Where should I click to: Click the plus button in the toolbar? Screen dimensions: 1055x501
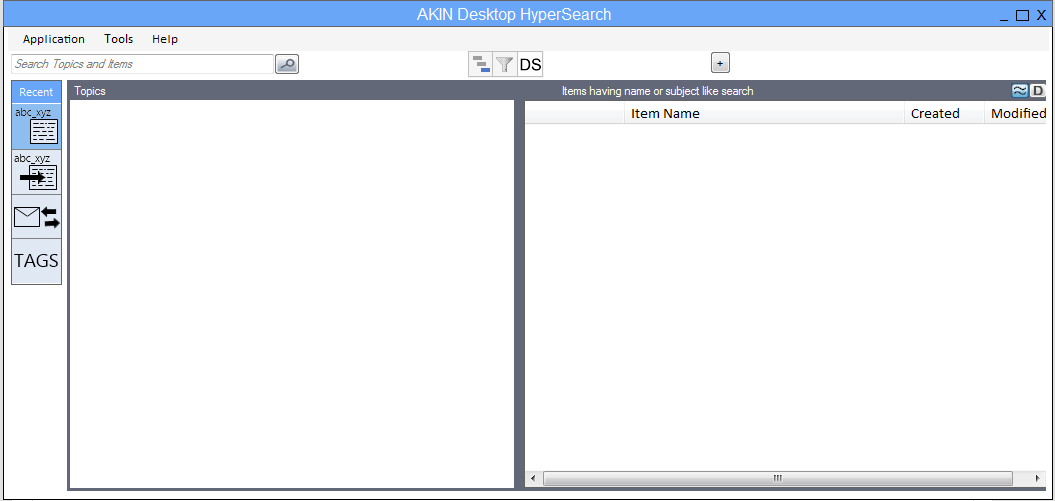pyautogui.click(x=720, y=63)
